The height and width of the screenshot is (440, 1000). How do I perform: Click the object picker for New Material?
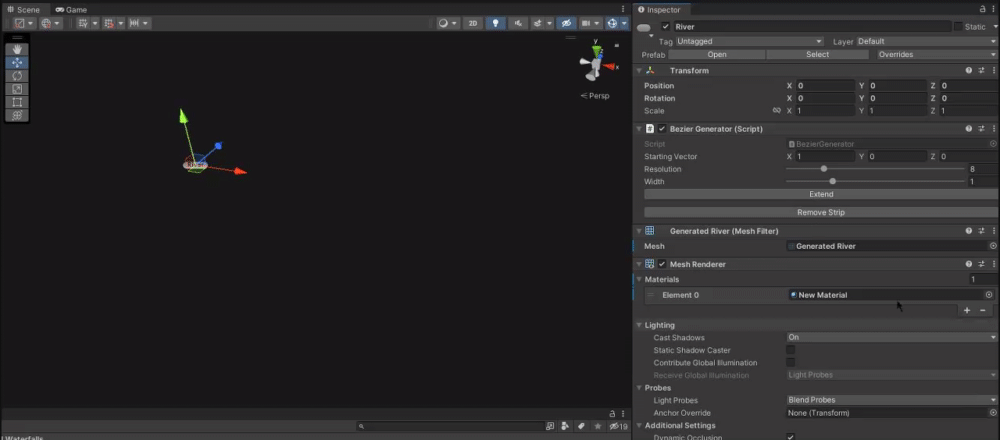coord(989,295)
